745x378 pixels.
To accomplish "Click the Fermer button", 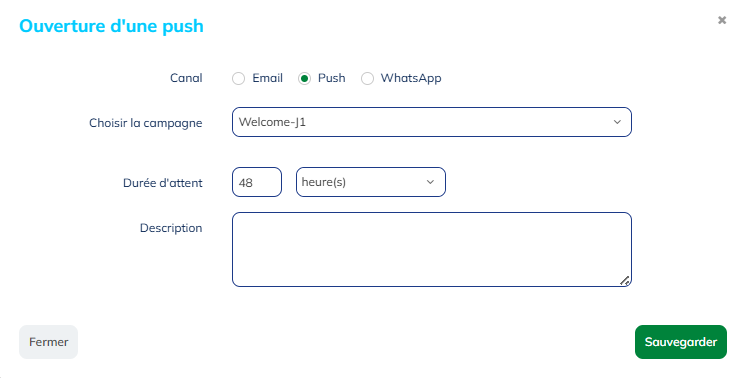I will coord(48,342).
